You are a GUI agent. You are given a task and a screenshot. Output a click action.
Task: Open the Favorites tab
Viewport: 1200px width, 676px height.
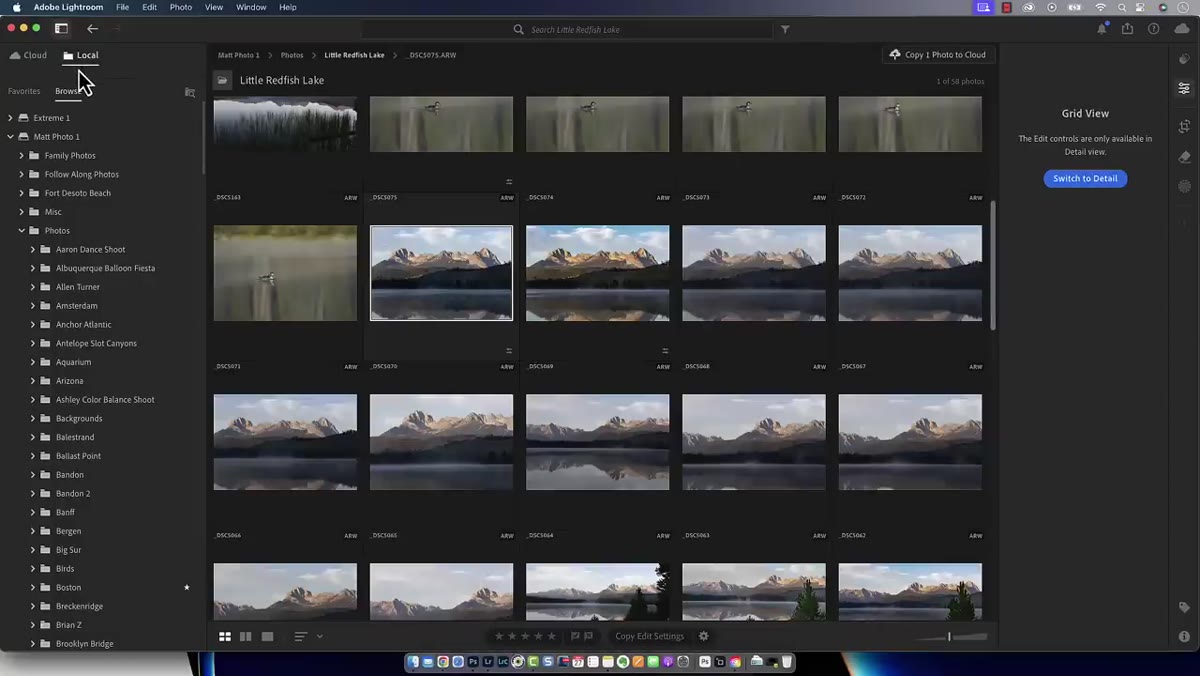pos(24,91)
